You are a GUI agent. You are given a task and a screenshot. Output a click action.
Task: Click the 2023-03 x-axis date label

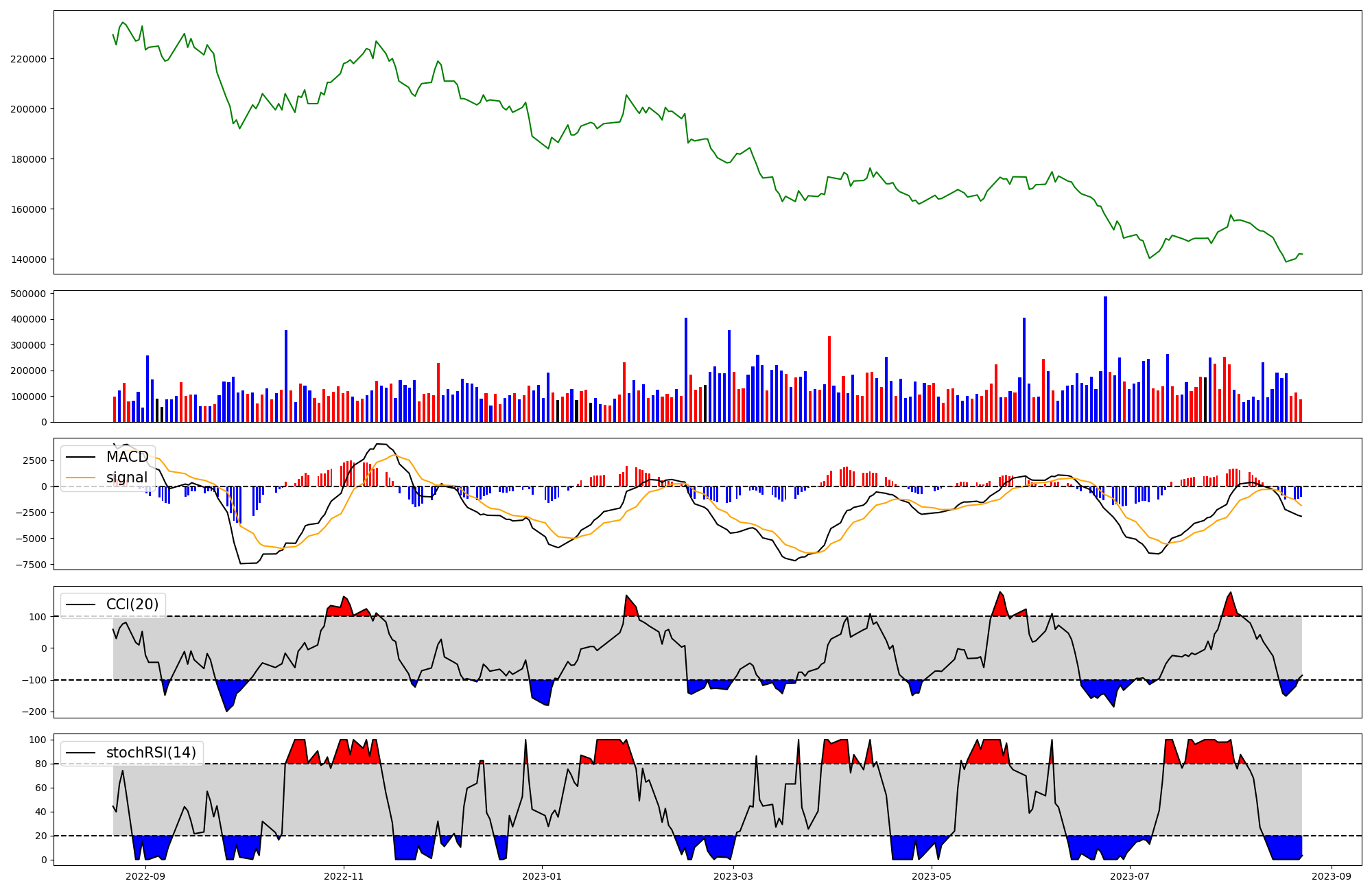(x=734, y=876)
